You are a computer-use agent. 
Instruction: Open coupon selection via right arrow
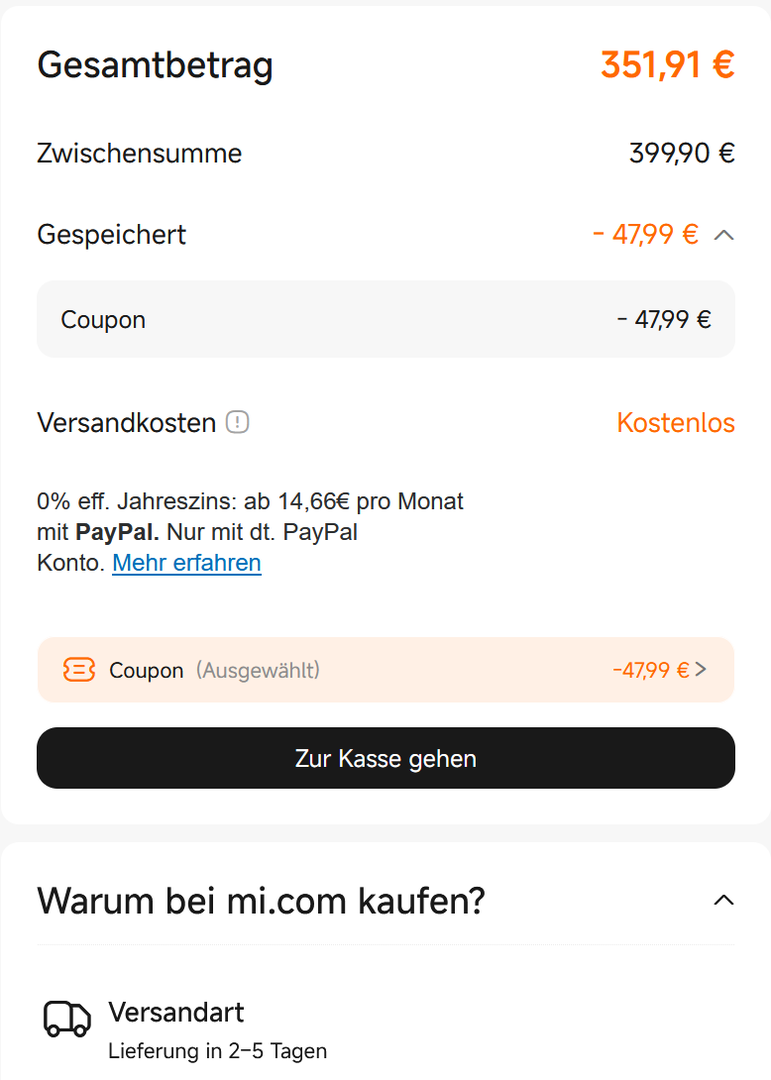point(701,670)
